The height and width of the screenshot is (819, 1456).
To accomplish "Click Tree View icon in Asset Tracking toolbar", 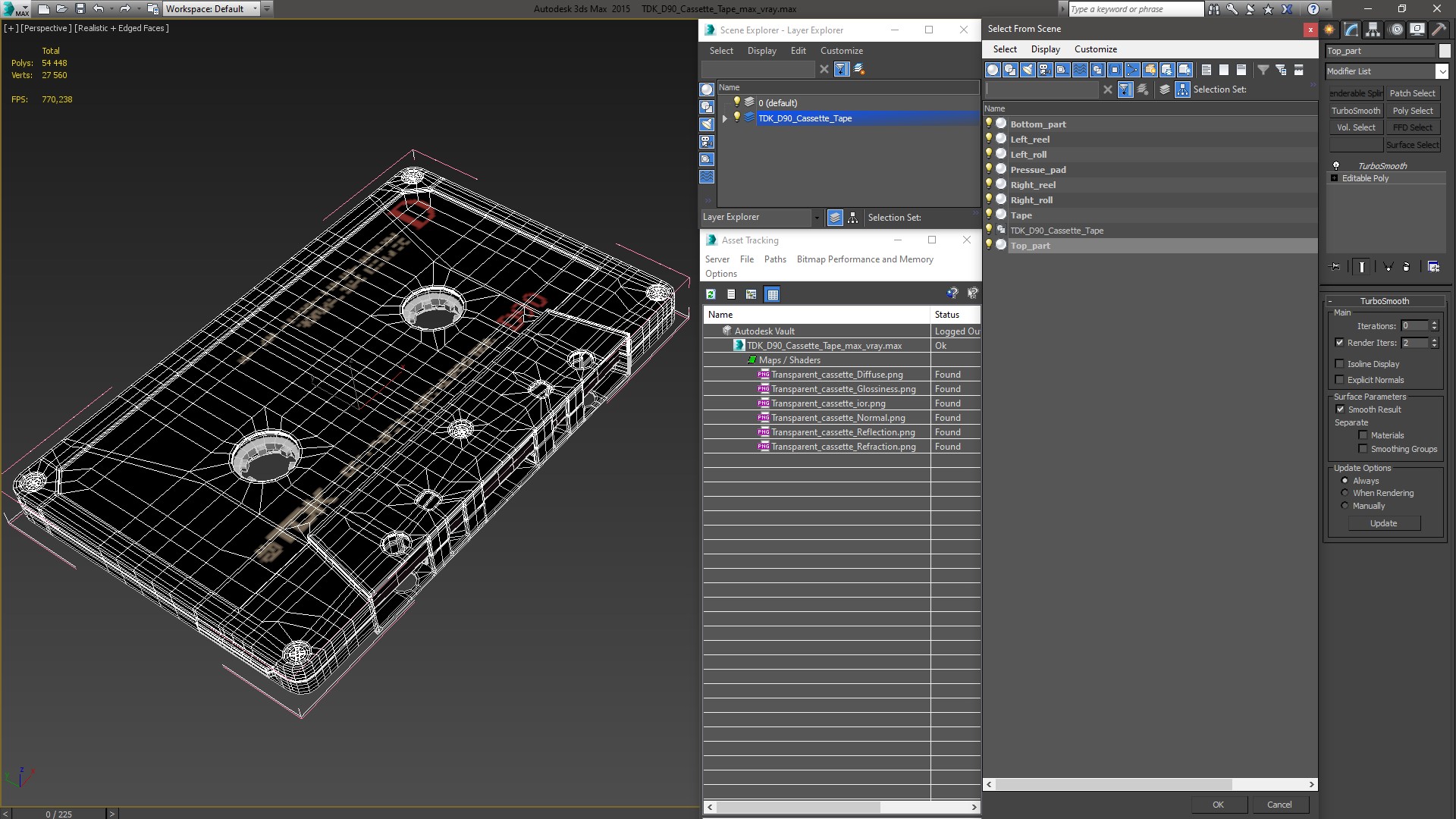I will [x=752, y=294].
